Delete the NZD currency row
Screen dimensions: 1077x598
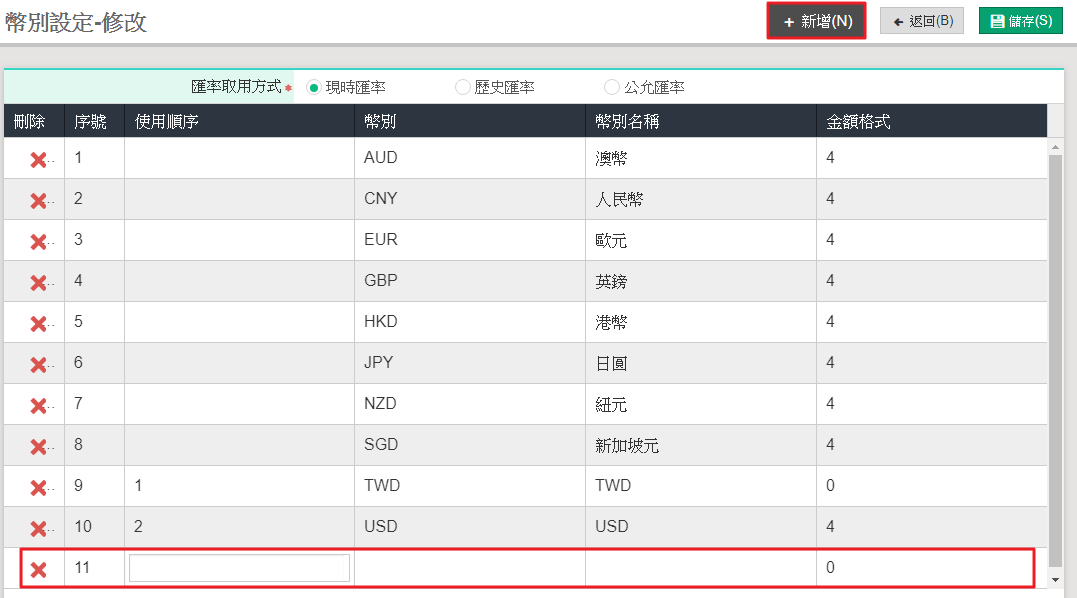click(x=38, y=406)
